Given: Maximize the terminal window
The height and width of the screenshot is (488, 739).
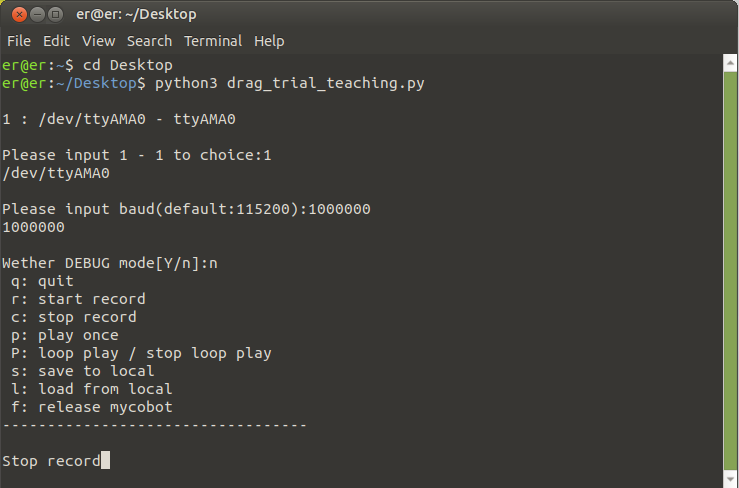Looking at the screenshot, I should [54, 15].
